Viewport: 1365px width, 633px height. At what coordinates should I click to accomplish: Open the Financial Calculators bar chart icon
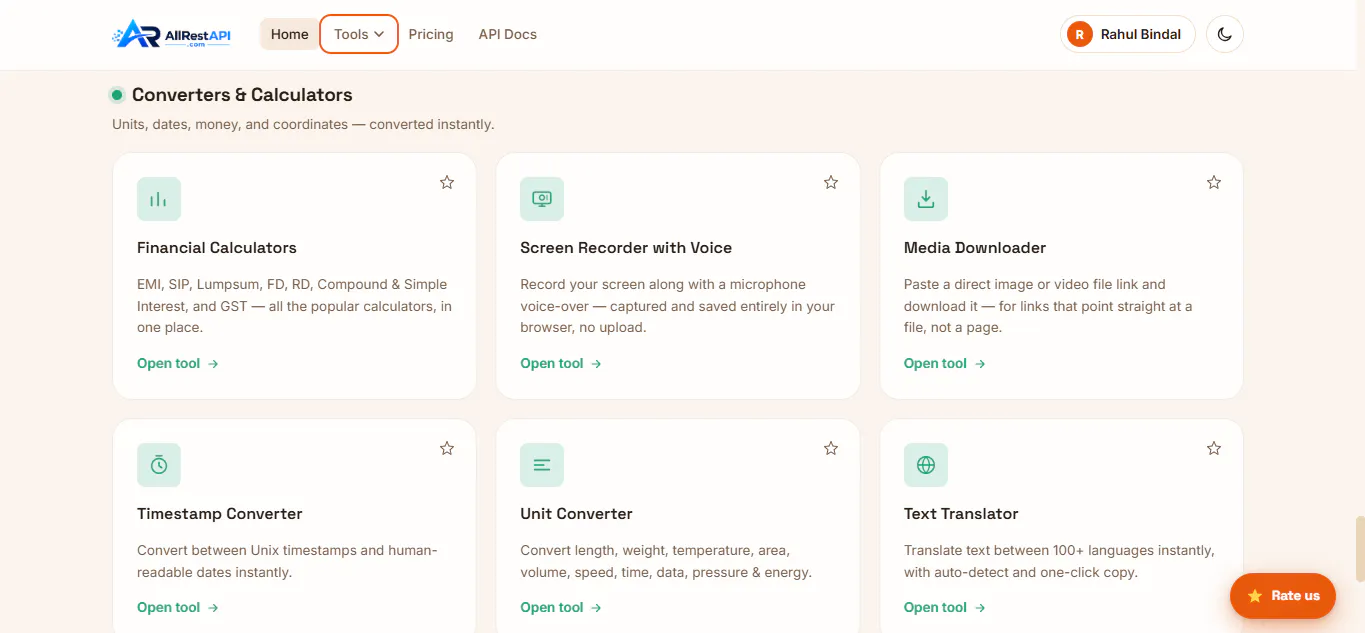[159, 199]
